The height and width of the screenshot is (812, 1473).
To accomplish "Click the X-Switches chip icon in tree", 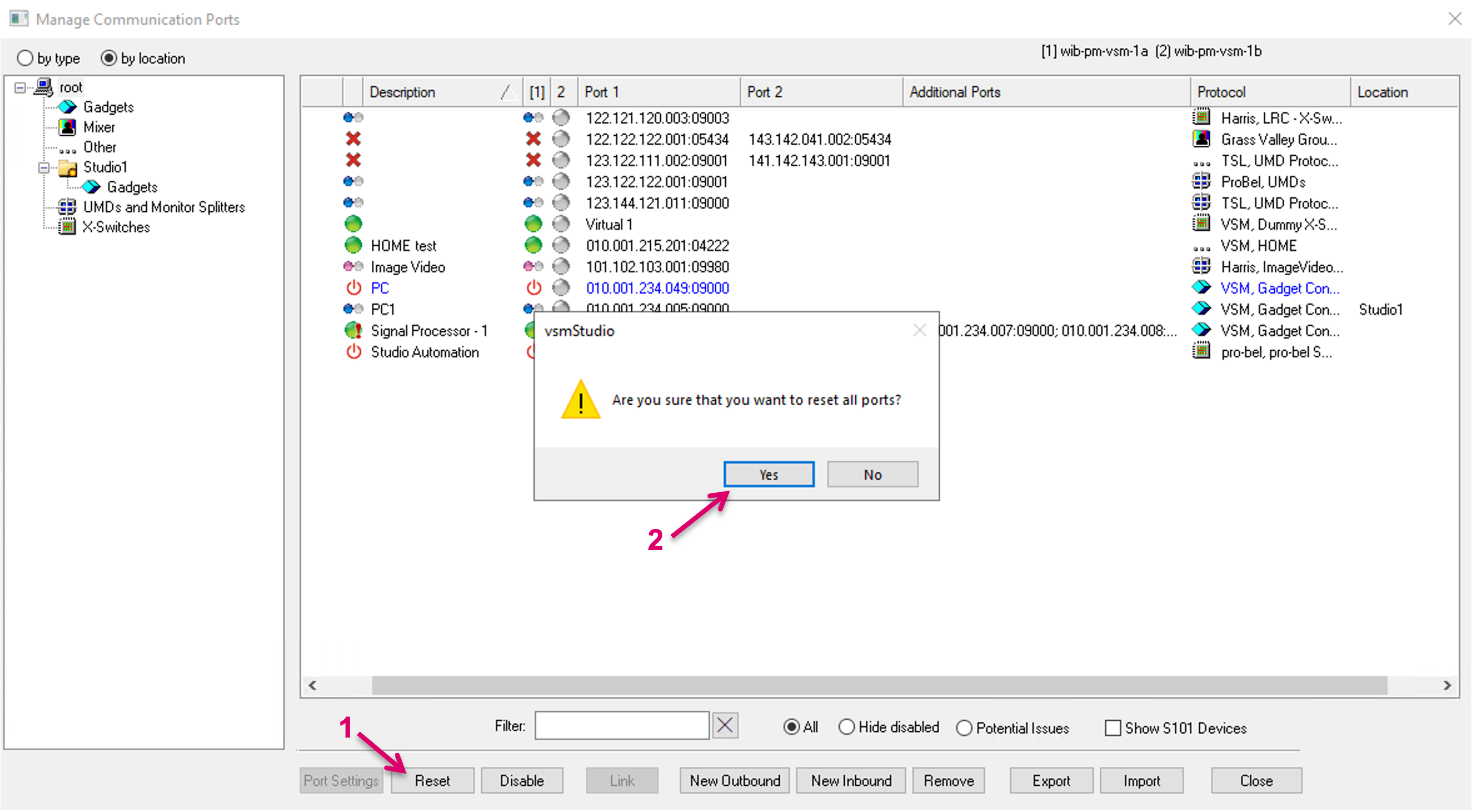I will (x=68, y=227).
